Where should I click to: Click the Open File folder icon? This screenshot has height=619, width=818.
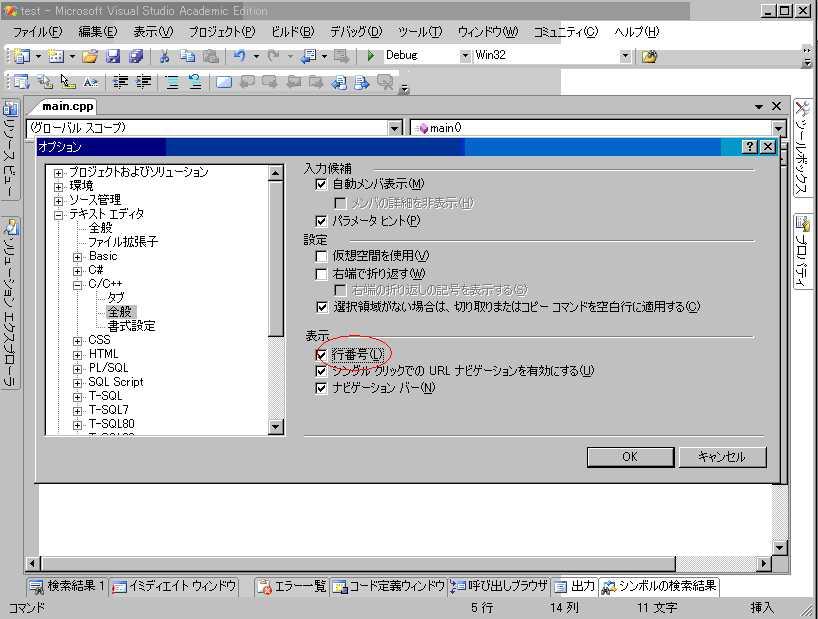(x=90, y=56)
